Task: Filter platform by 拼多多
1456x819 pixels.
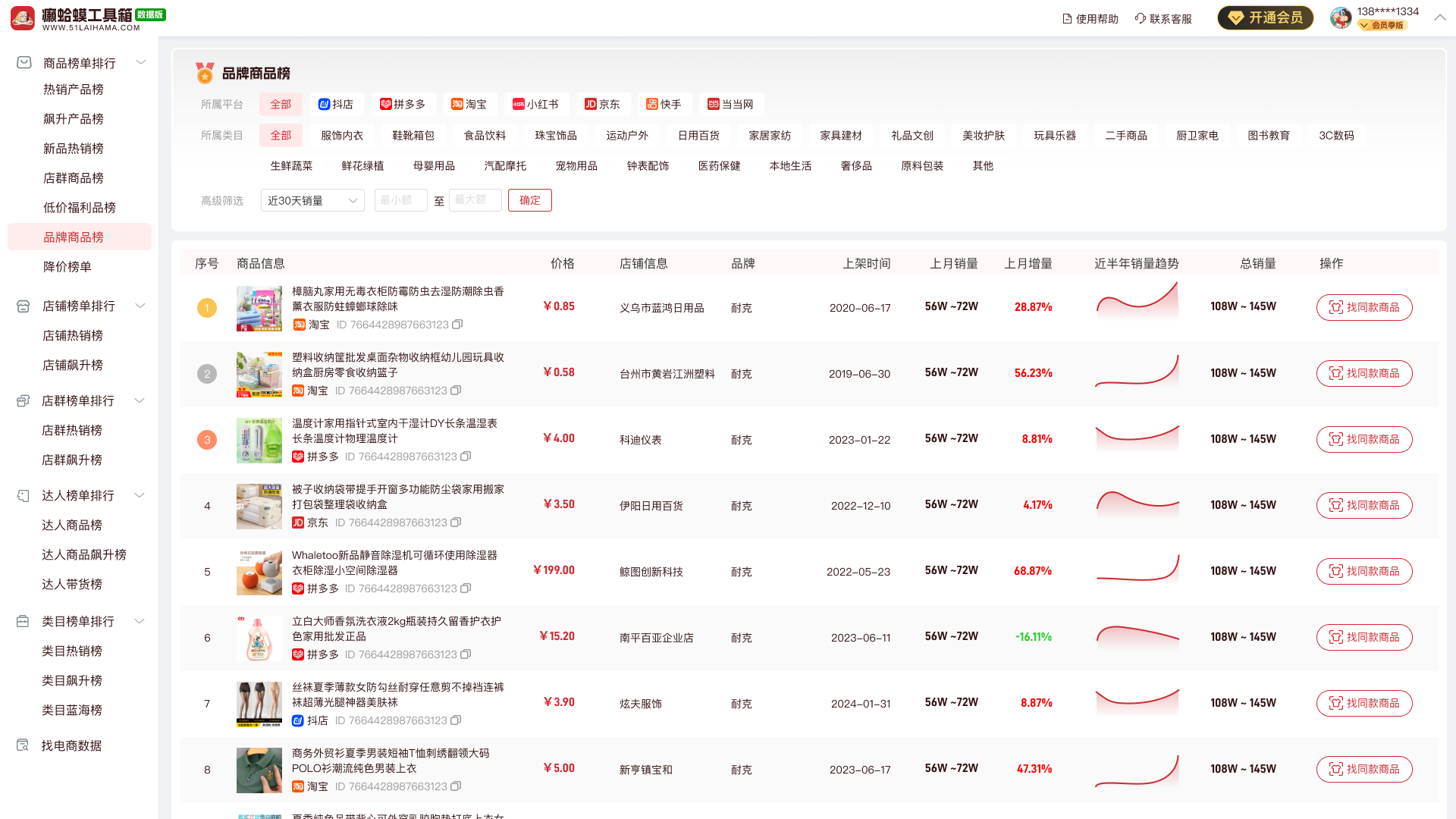Action: 403,104
